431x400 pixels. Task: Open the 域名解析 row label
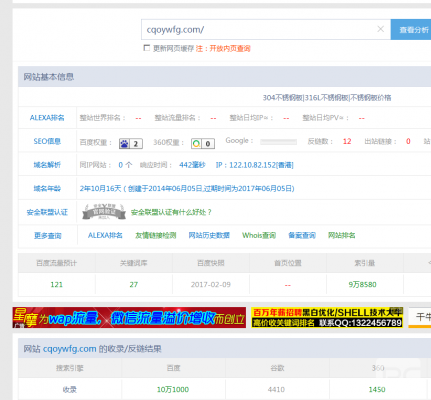[x=47, y=165]
